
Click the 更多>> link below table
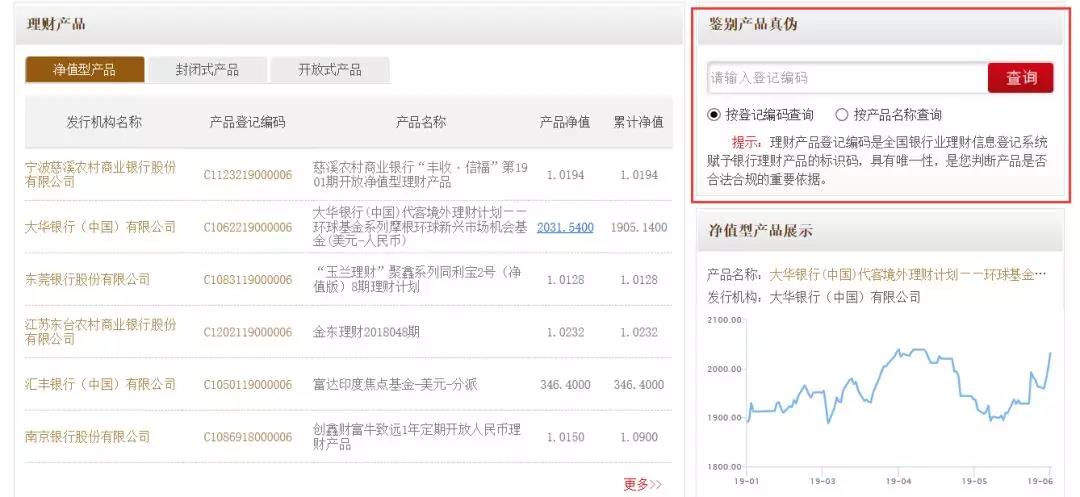click(643, 484)
